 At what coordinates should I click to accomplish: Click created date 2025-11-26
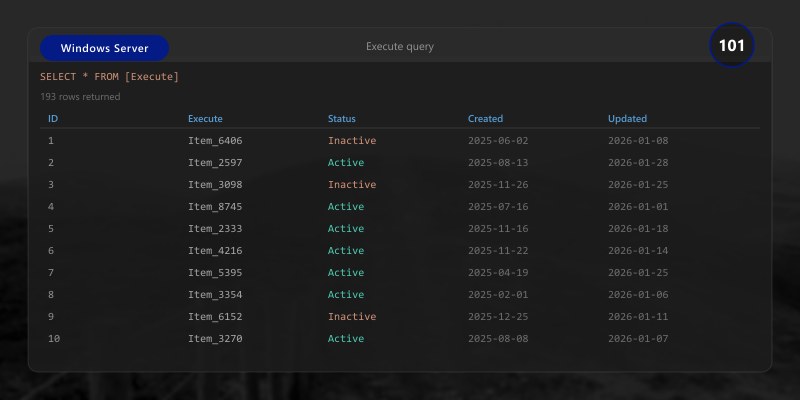tap(498, 184)
